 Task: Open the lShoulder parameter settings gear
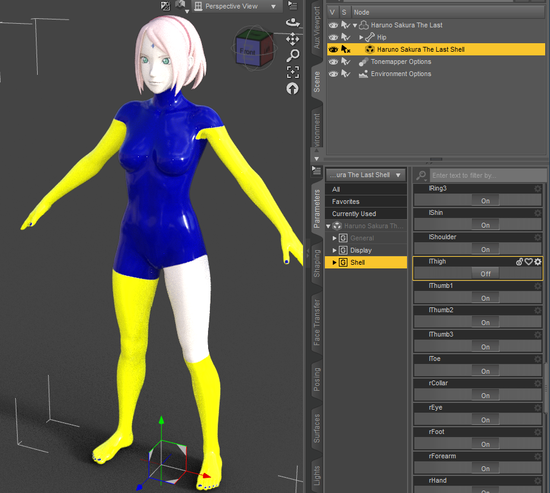(x=538, y=238)
